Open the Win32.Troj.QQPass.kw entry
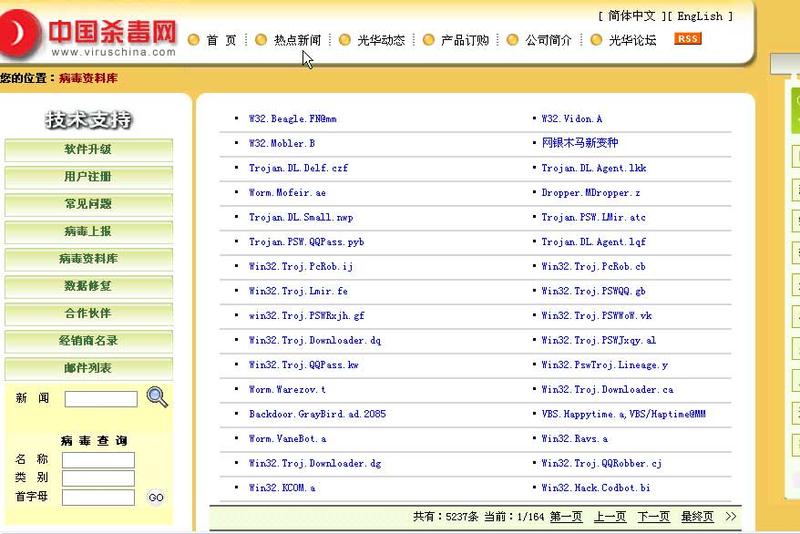This screenshot has width=800, height=534. pyautogui.click(x=304, y=365)
